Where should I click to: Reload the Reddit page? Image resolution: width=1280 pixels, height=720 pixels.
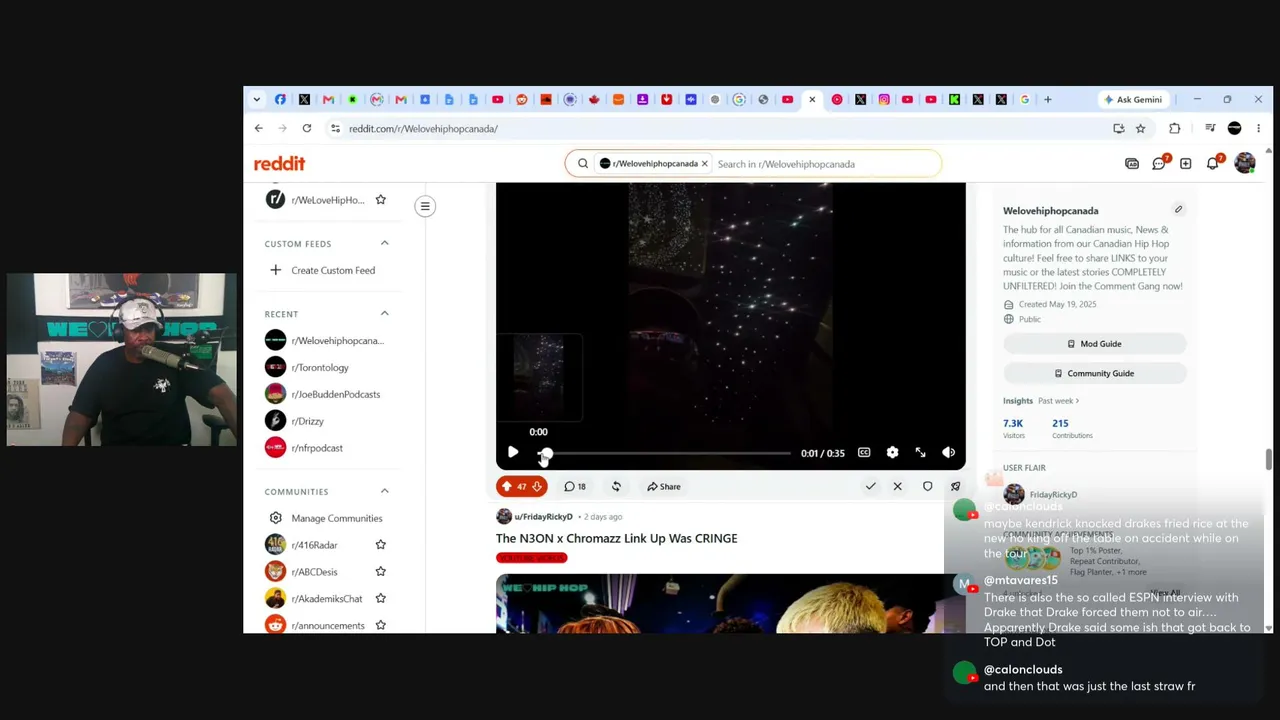click(307, 128)
